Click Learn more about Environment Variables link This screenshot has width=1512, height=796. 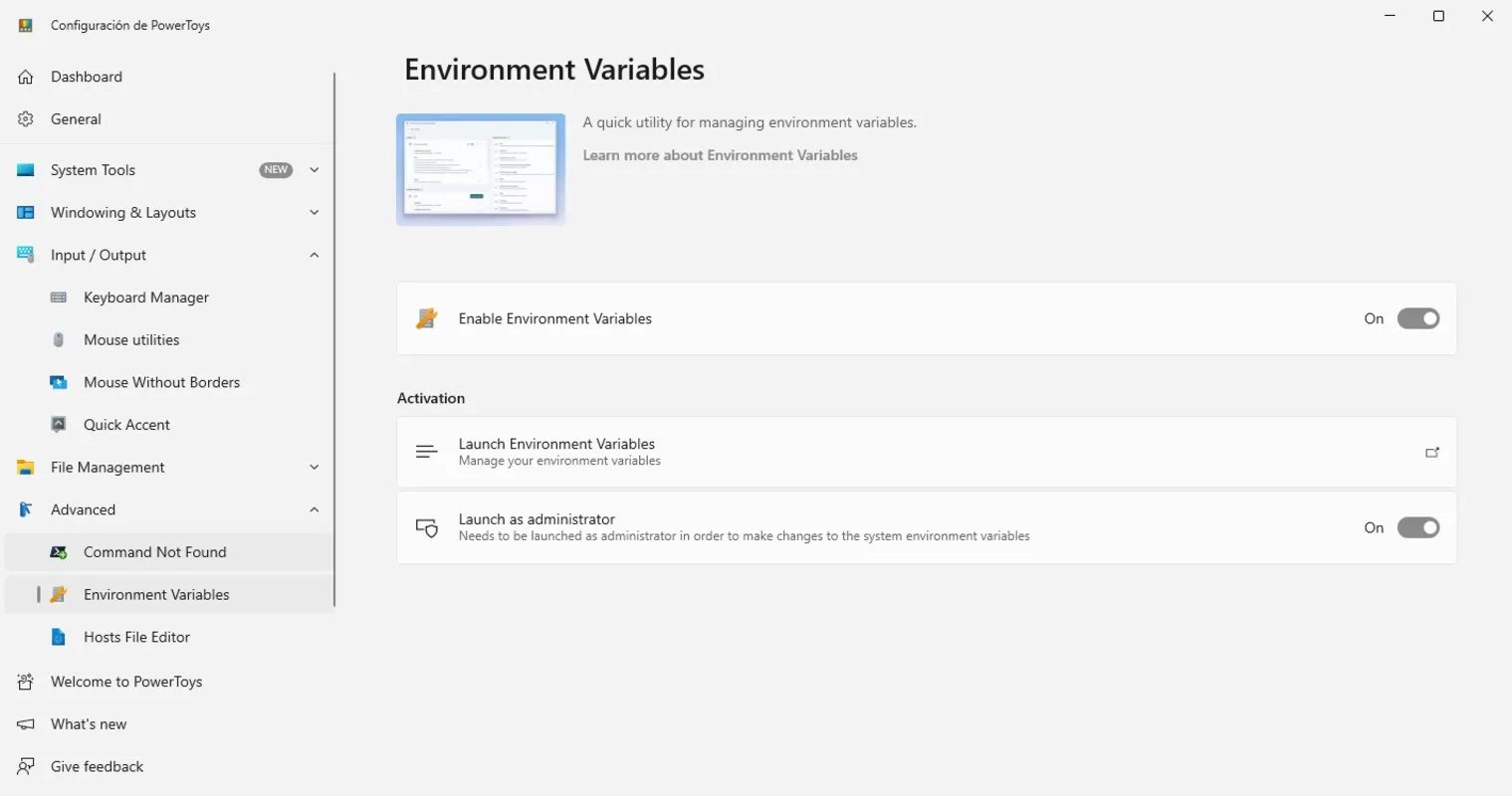(x=720, y=155)
